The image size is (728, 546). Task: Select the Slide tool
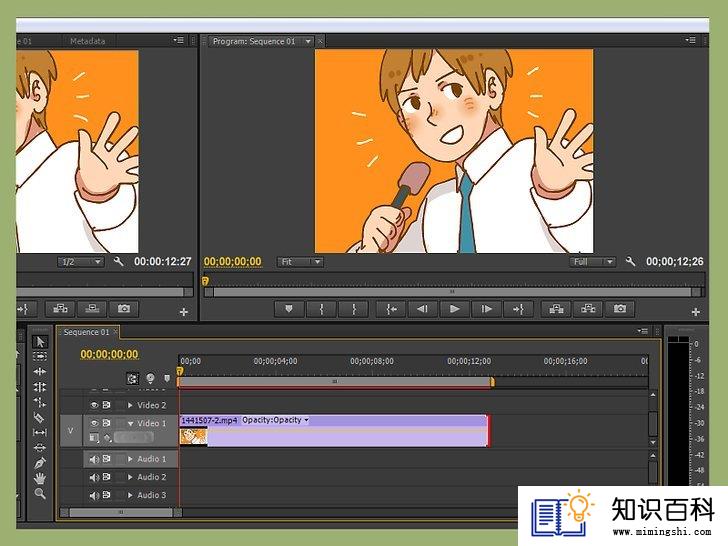point(40,448)
